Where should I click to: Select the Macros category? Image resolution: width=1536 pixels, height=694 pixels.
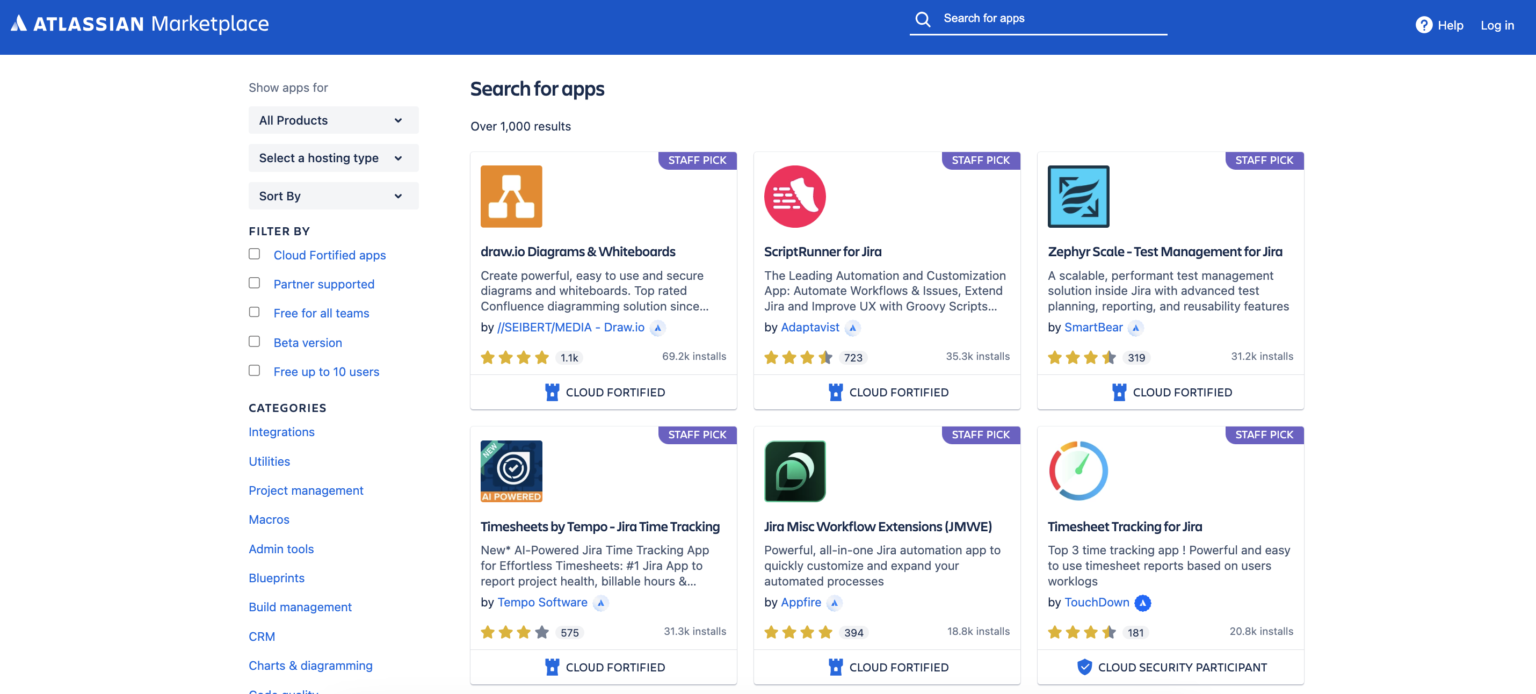tap(269, 519)
